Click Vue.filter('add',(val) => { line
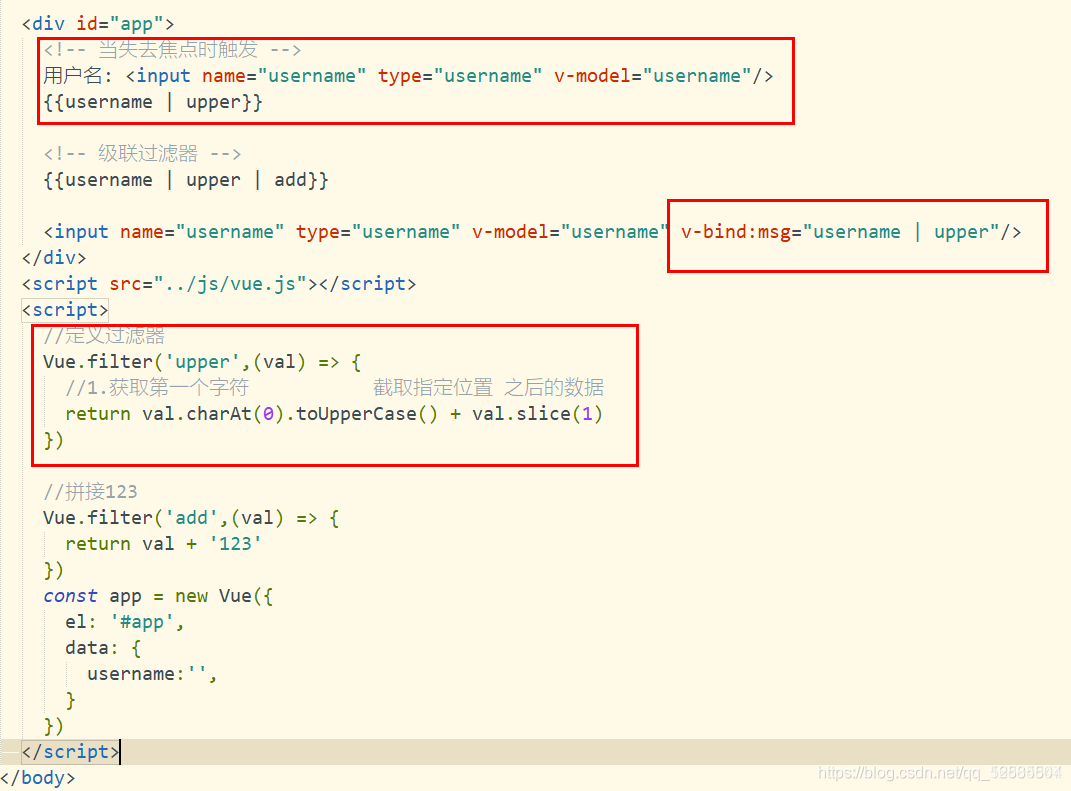1071x791 pixels. [191, 518]
